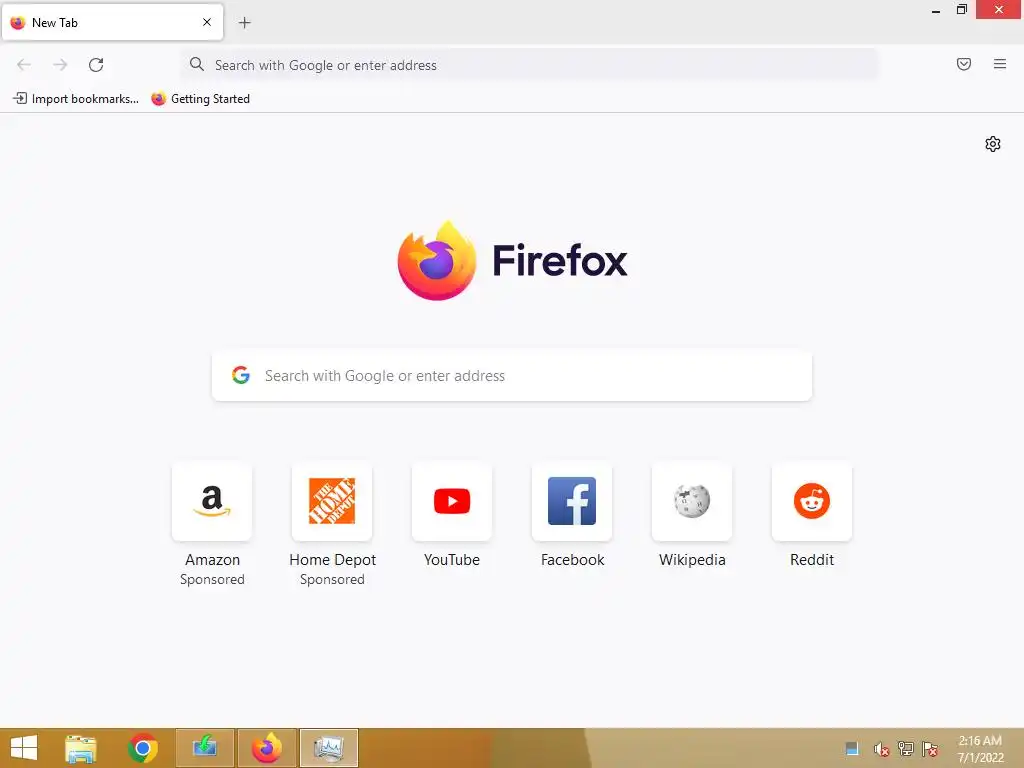Reload the current page
The height and width of the screenshot is (768, 1024).
point(96,65)
